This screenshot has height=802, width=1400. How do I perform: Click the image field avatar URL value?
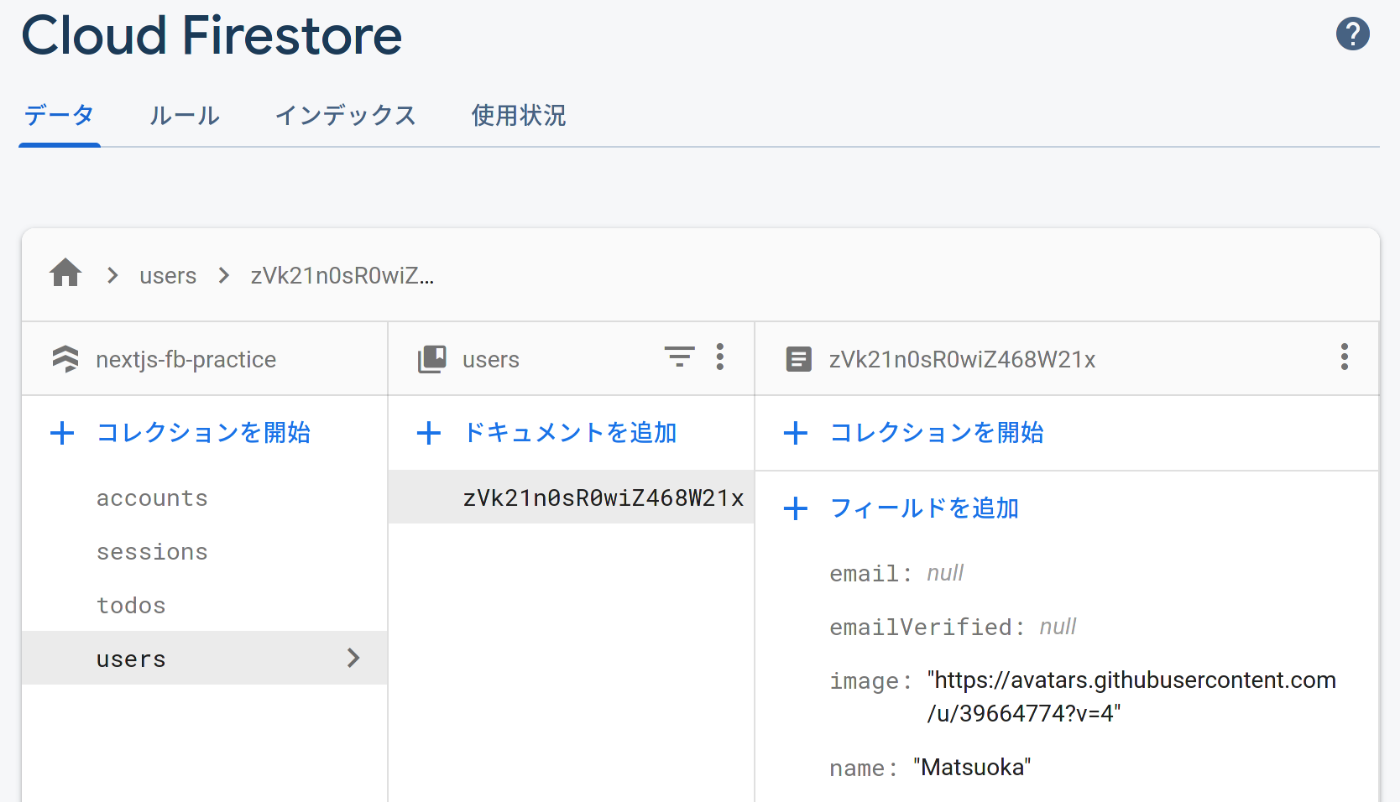click(x=1131, y=697)
